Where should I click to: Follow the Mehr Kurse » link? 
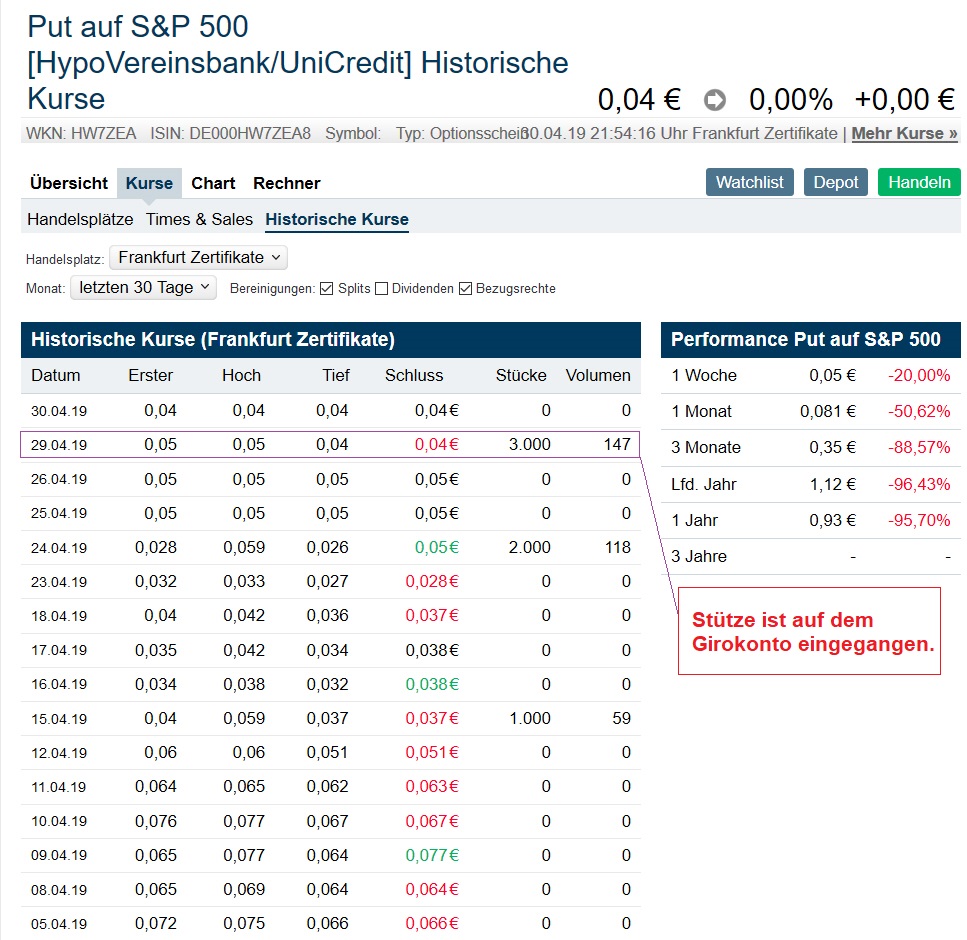(904, 133)
